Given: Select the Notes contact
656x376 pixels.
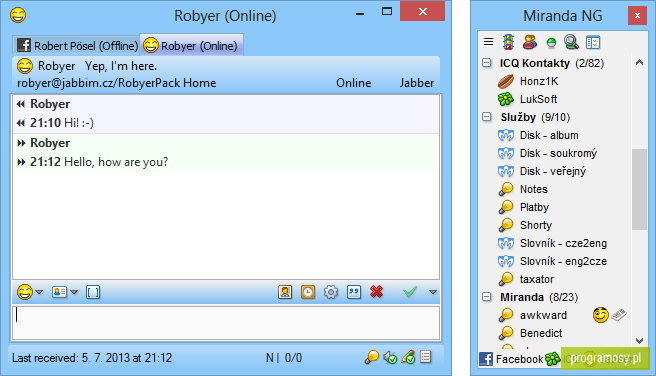Looking at the screenshot, I should point(533,189).
